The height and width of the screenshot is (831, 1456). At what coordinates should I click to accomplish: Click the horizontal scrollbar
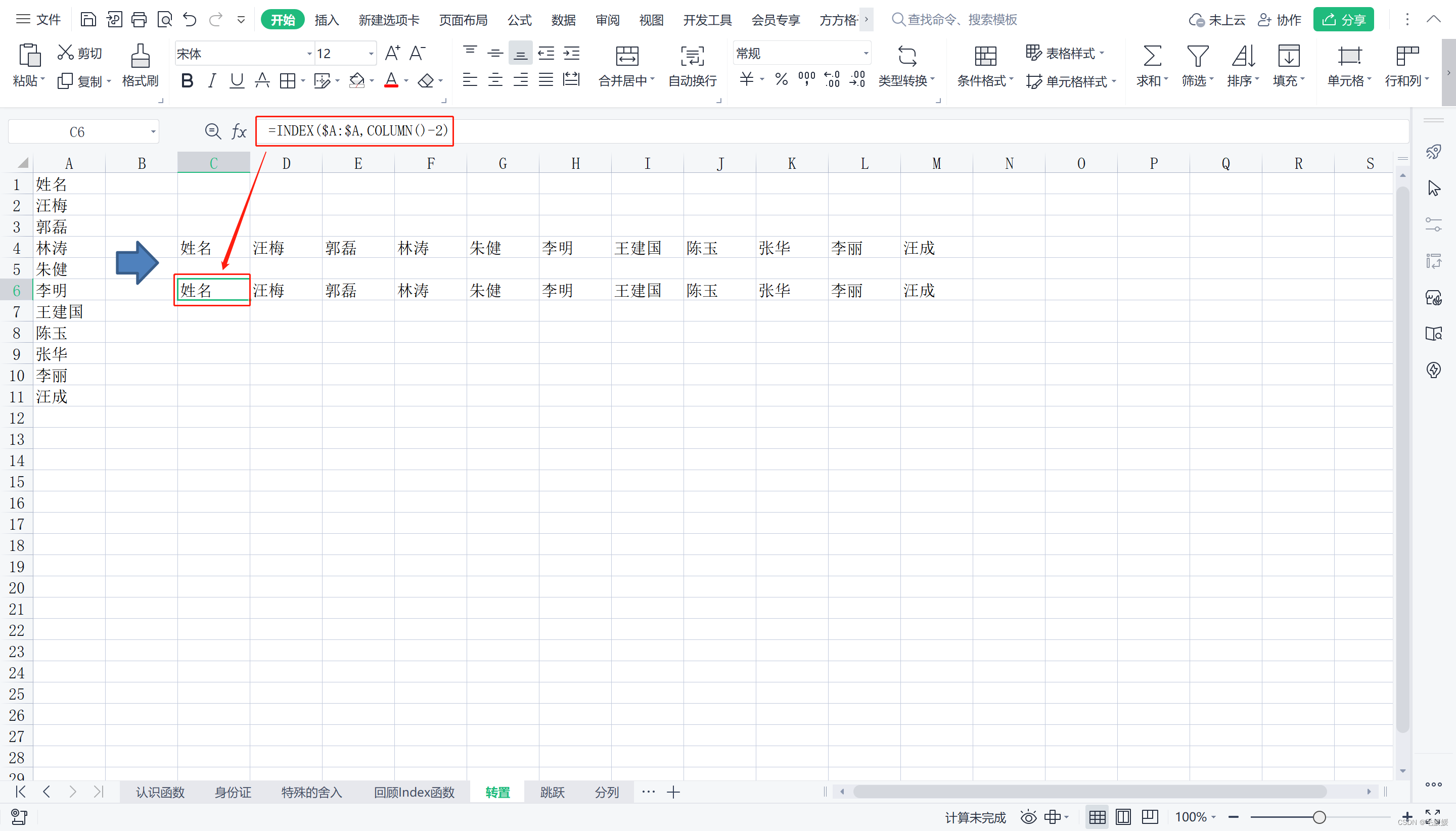[1089, 792]
